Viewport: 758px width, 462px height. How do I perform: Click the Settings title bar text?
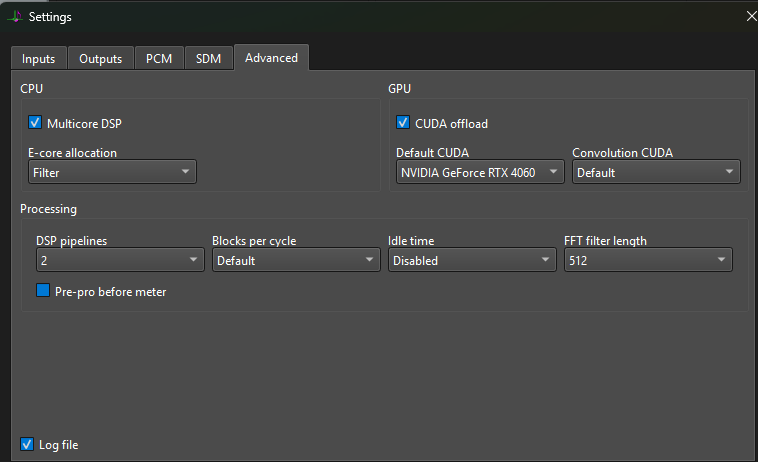point(50,16)
